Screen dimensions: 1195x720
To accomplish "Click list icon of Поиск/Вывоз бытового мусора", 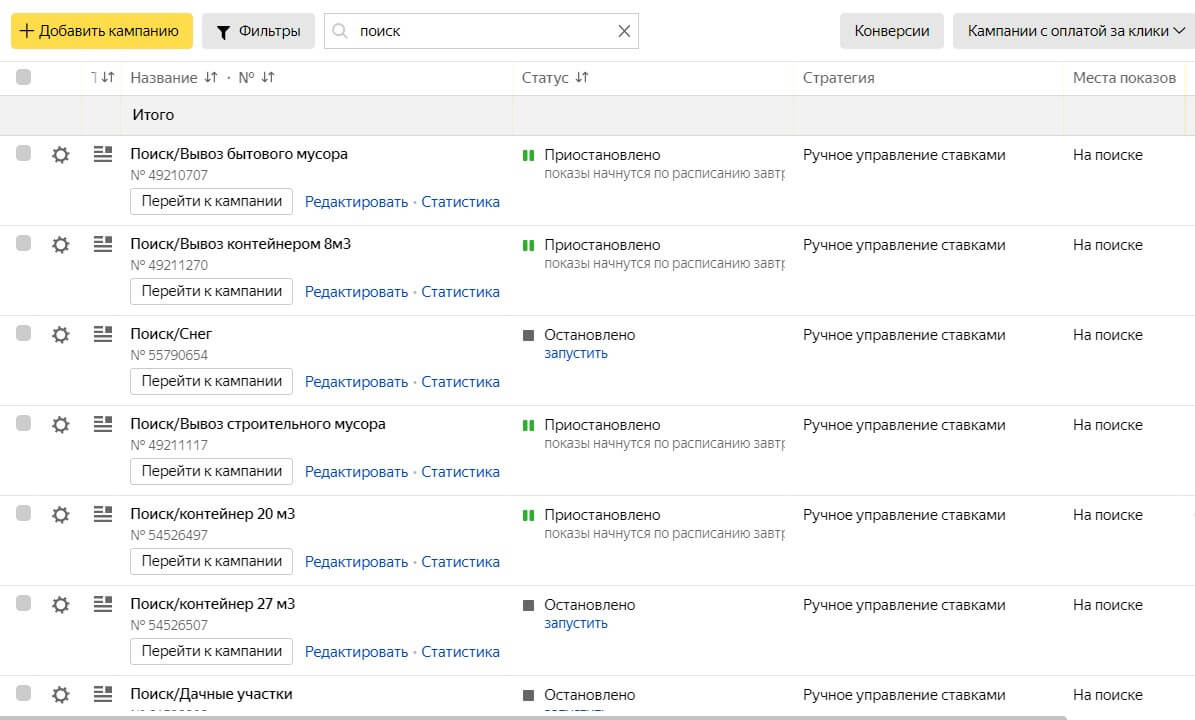I will 103,154.
